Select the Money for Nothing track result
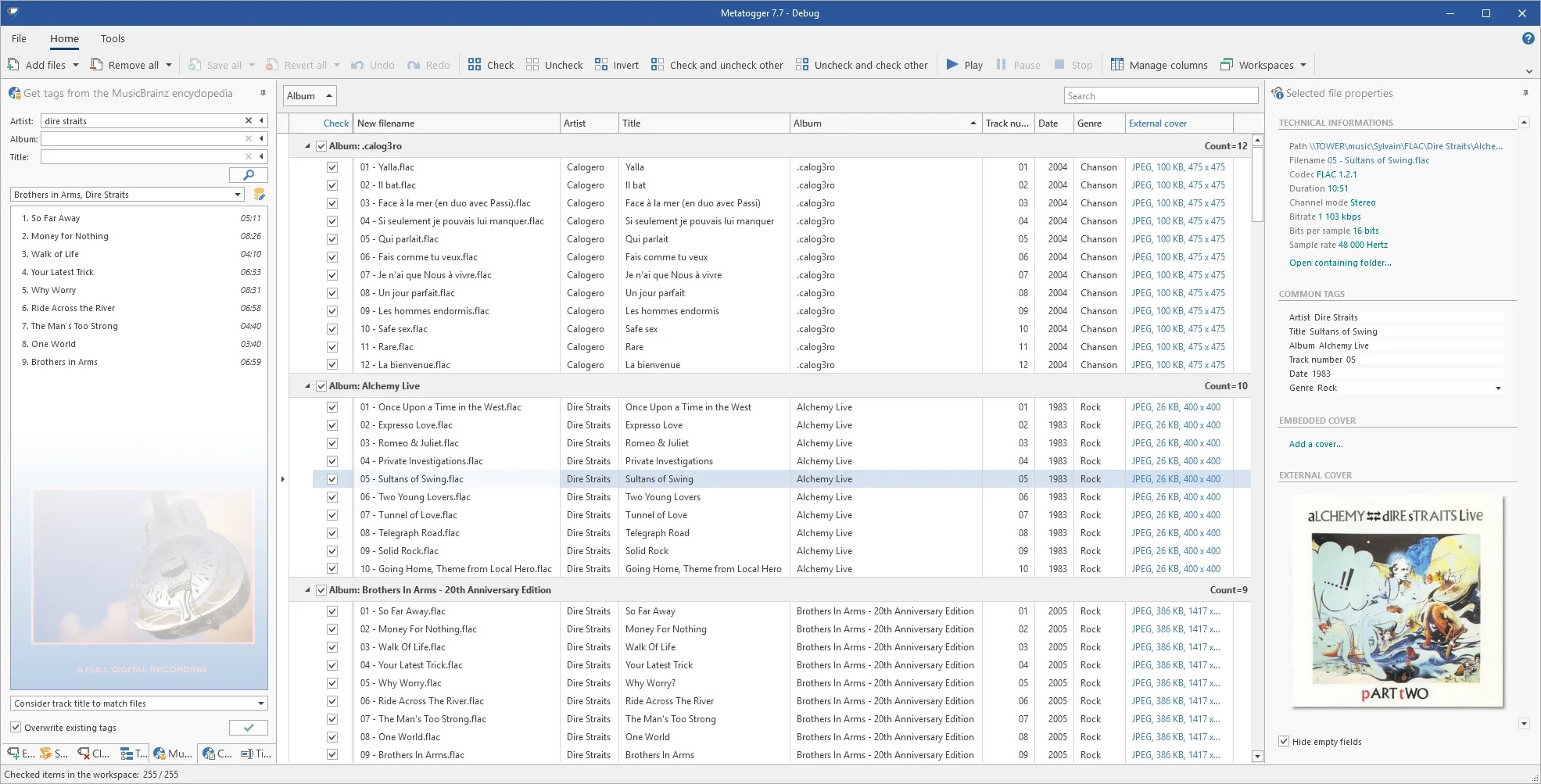Viewport: 1541px width, 784px height. [139, 236]
